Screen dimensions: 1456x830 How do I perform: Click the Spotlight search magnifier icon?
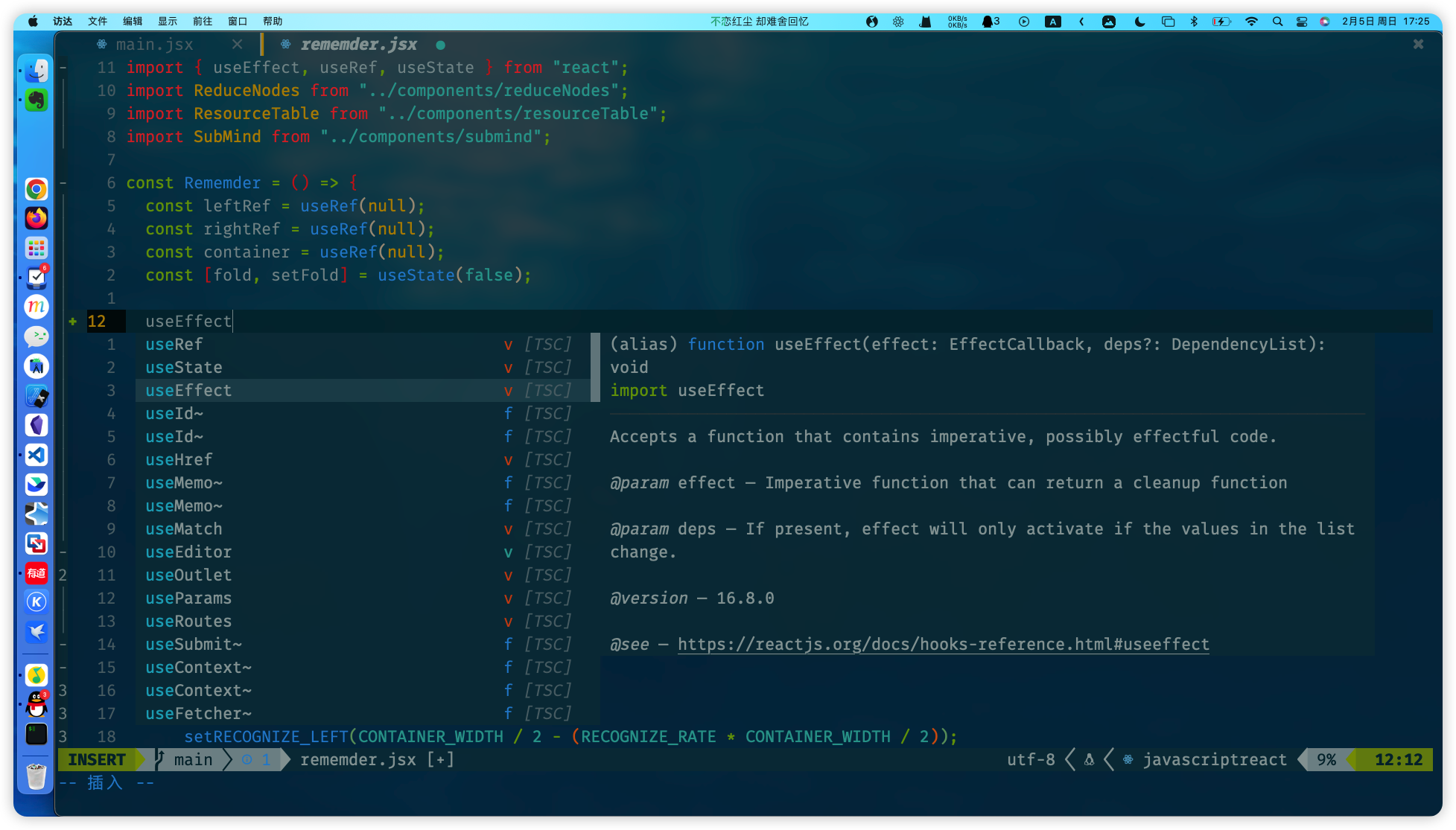point(1277,22)
